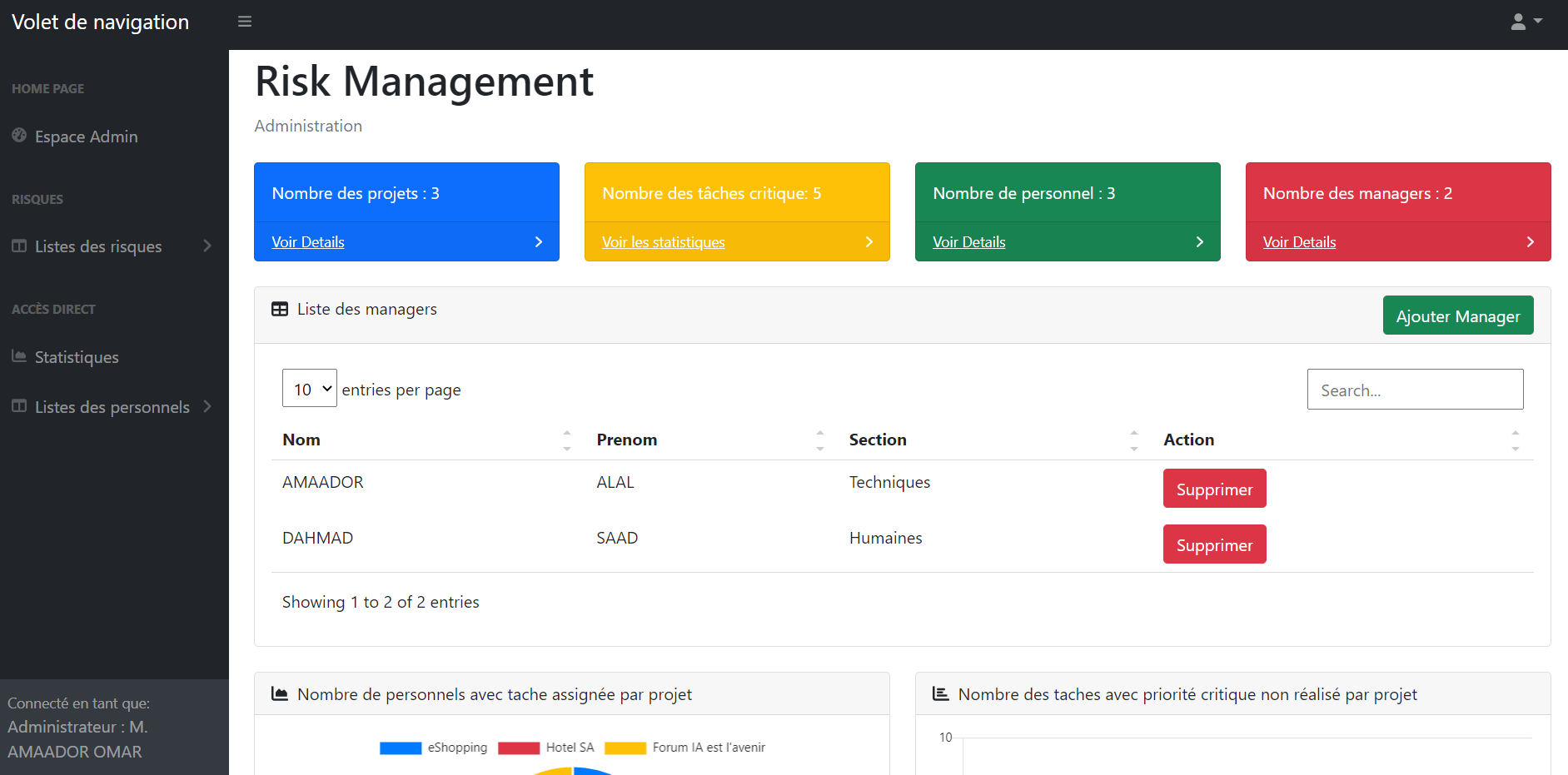Click the chart icon beside taches critique panel
Image resolution: width=1568 pixels, height=775 pixels.
940,693
